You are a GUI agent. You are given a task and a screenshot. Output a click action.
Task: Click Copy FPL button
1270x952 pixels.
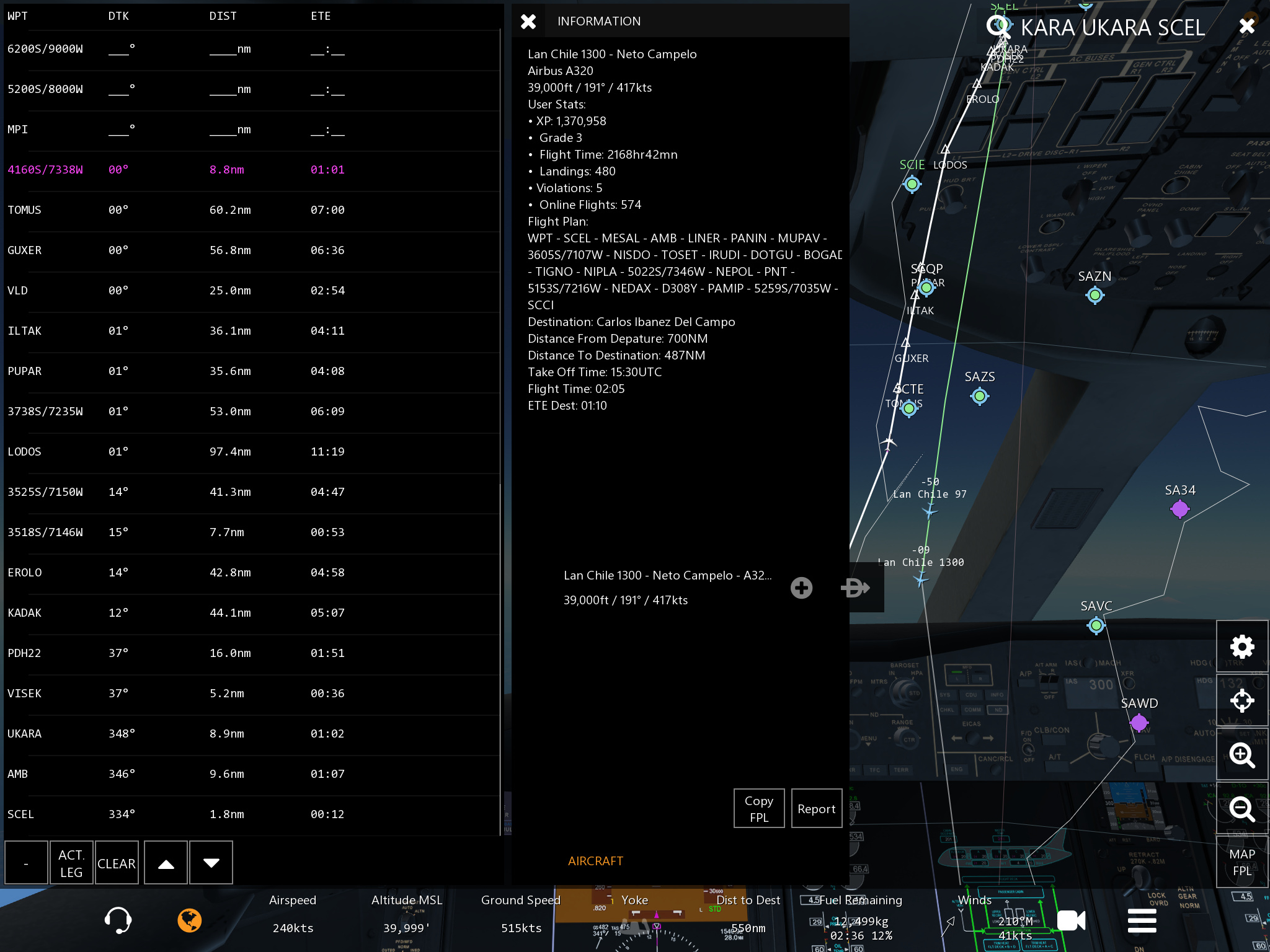759,808
